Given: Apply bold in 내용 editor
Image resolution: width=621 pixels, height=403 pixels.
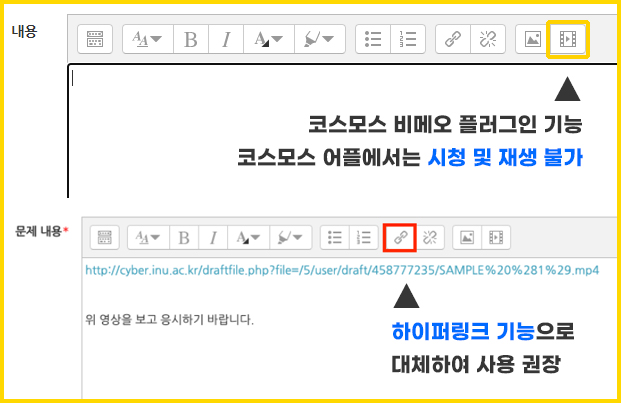Looking at the screenshot, I should click(191, 39).
